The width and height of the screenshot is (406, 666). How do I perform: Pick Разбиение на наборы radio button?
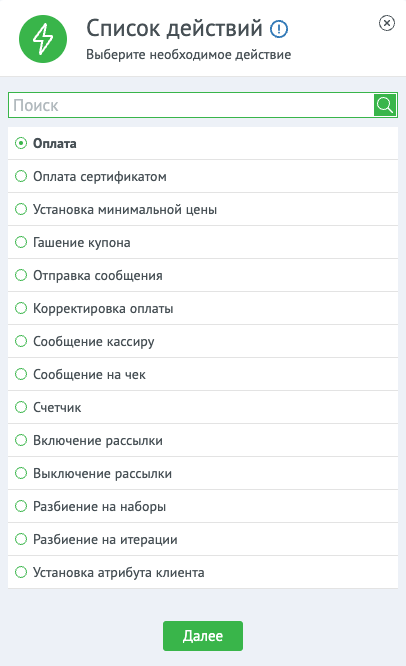click(x=21, y=506)
